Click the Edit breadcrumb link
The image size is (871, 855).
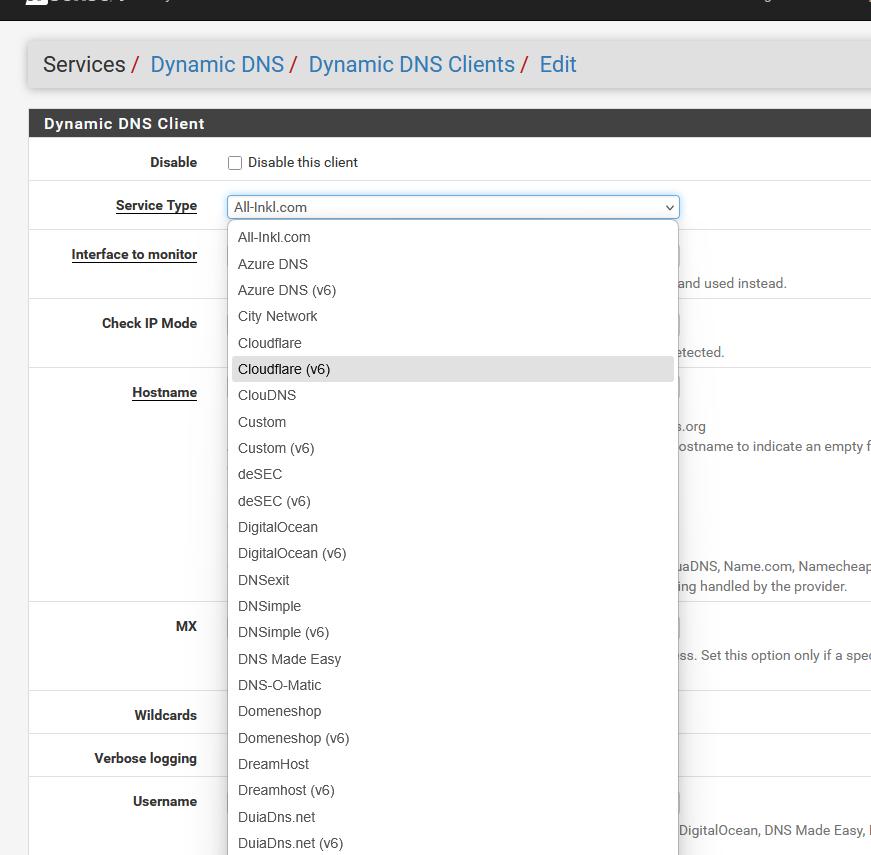[558, 65]
